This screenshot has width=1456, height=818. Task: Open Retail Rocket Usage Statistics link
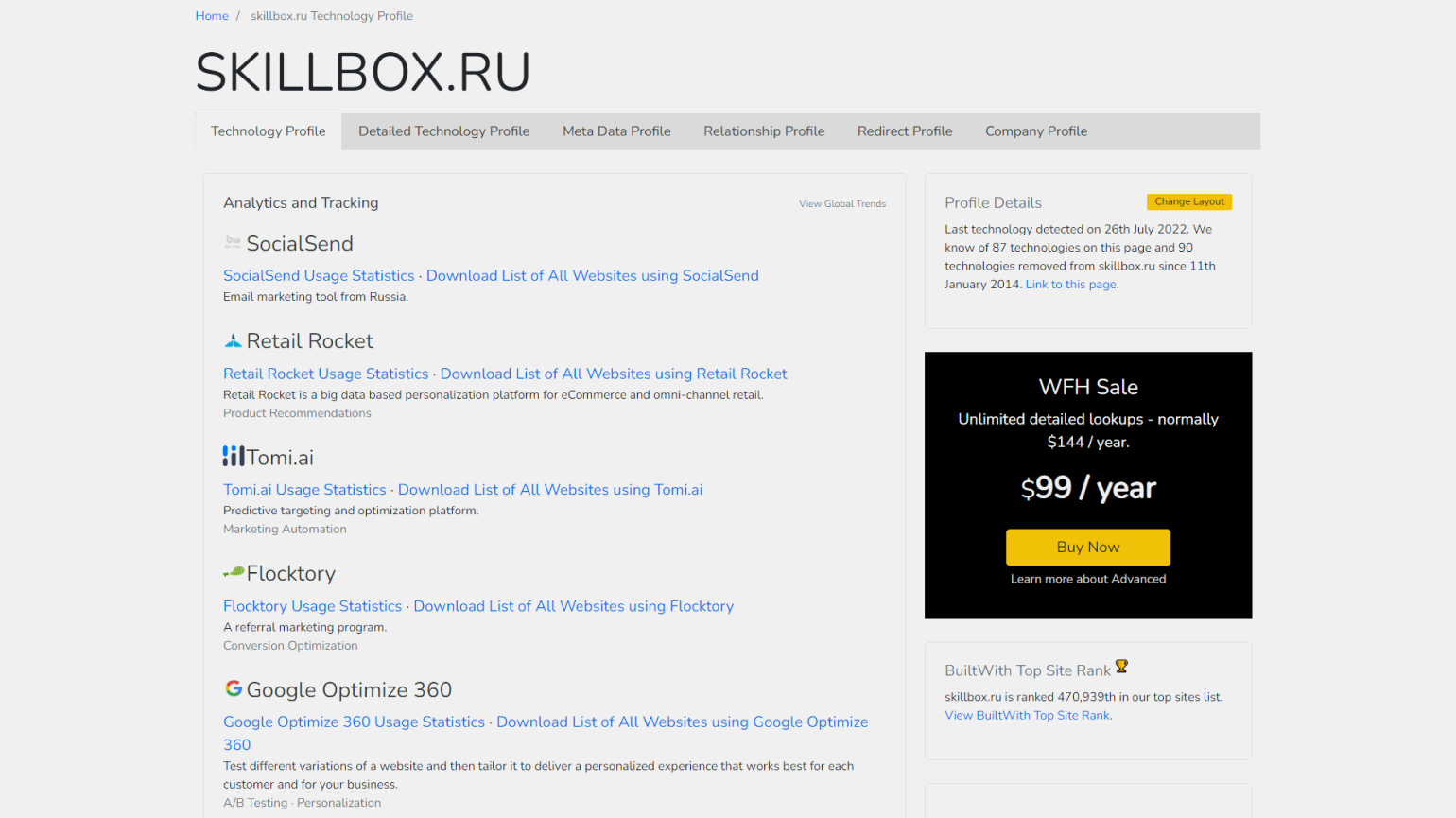pos(325,374)
